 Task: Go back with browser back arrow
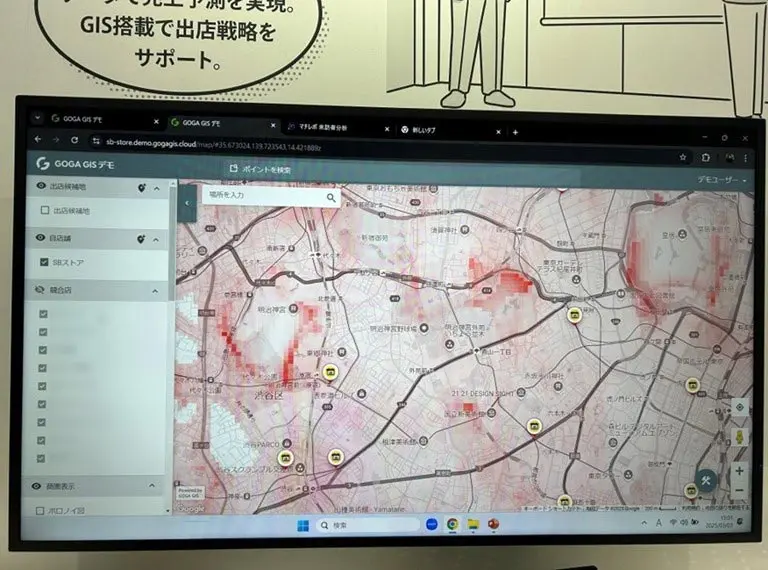pos(38,139)
